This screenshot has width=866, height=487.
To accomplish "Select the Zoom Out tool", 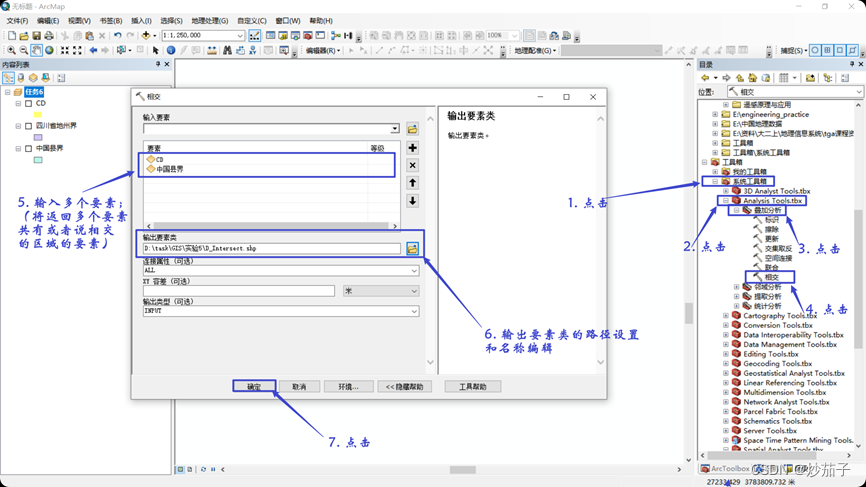I will [x=24, y=50].
